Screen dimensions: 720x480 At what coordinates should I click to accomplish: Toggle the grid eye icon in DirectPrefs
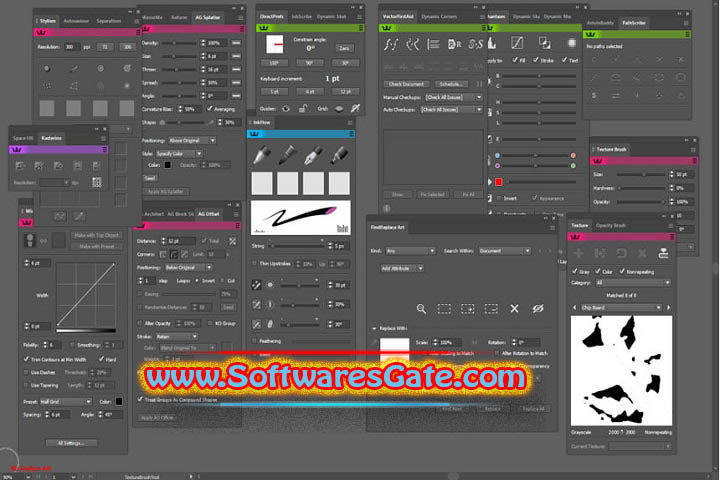(339, 108)
